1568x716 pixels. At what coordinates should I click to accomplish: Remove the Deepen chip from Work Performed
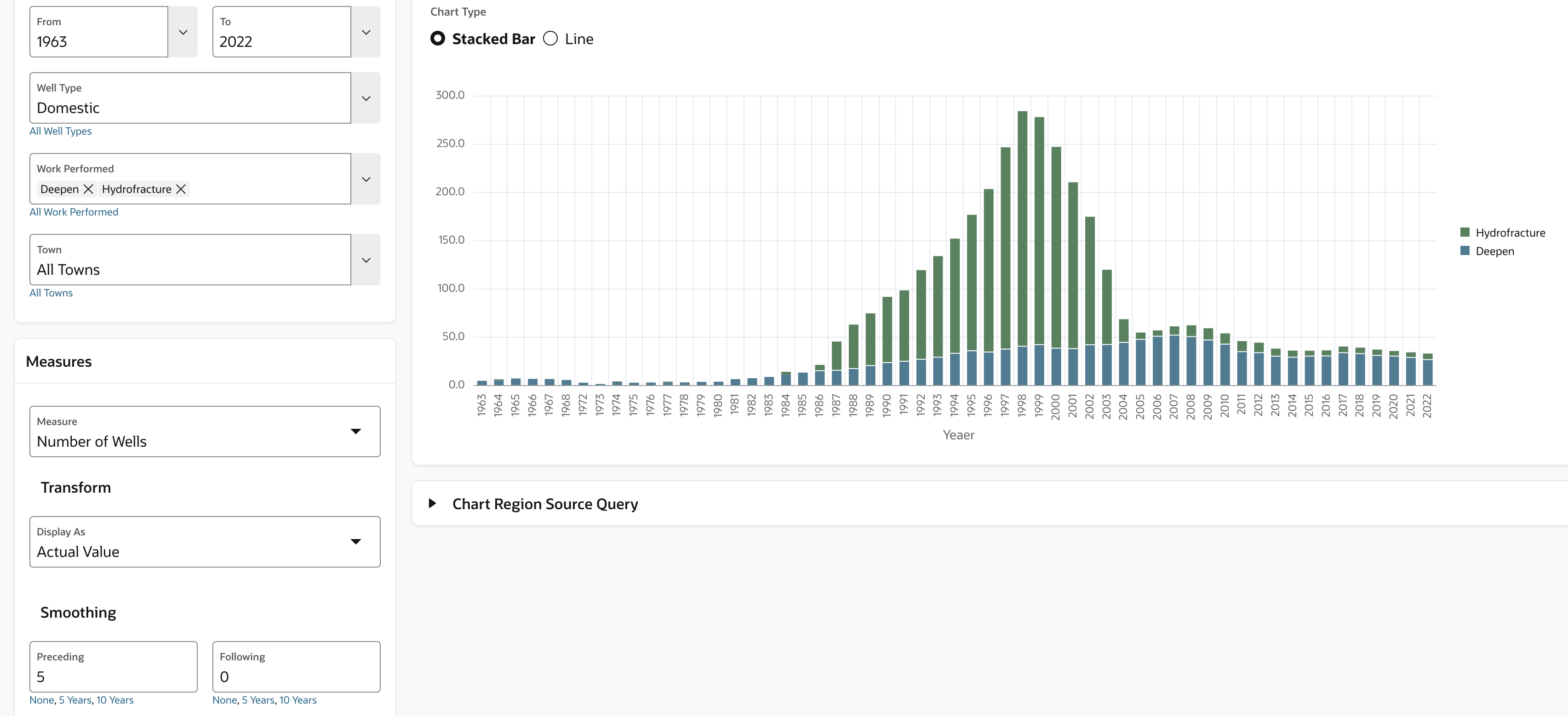(88, 189)
